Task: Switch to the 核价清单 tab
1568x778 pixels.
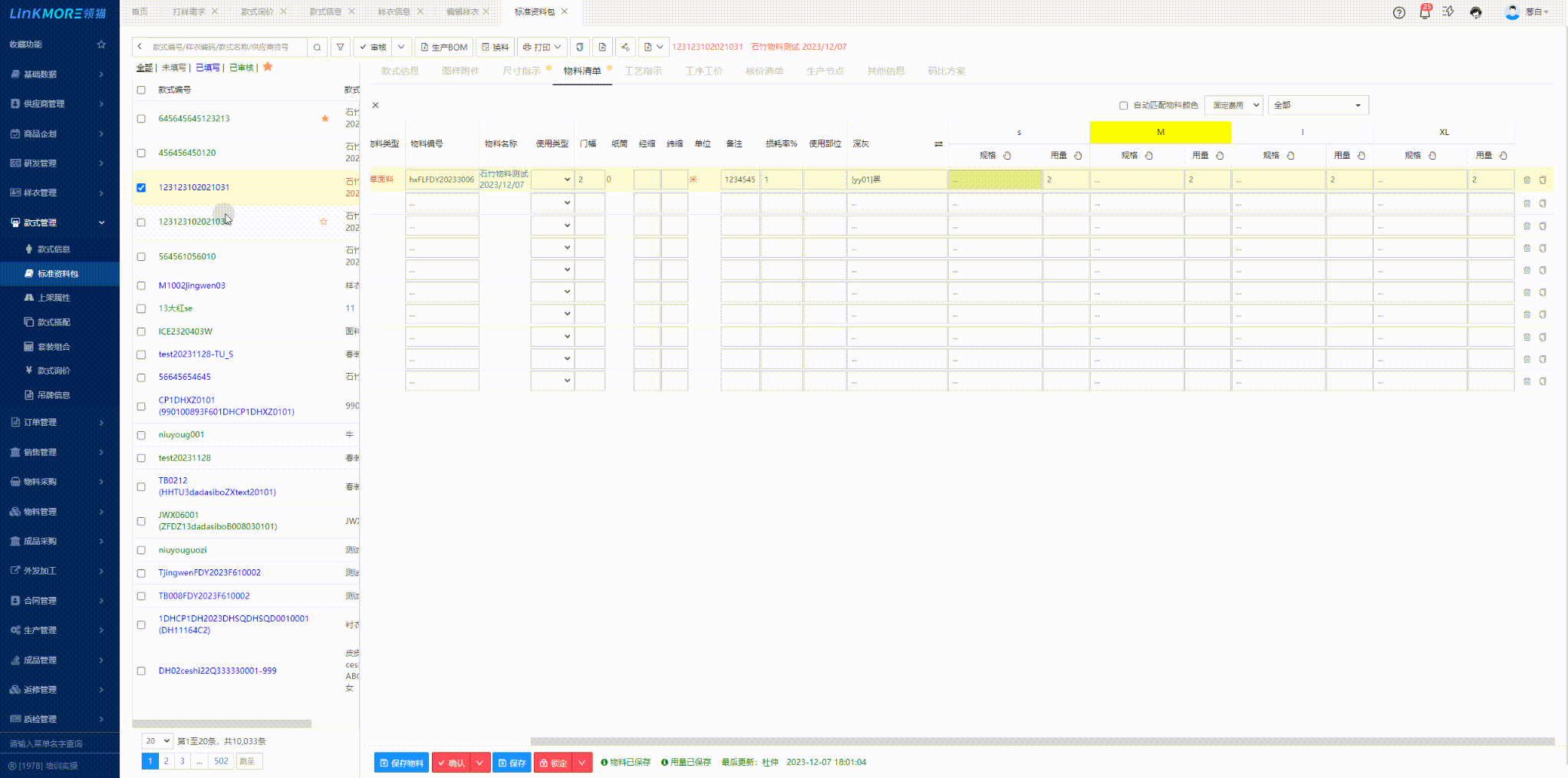Action: point(764,71)
